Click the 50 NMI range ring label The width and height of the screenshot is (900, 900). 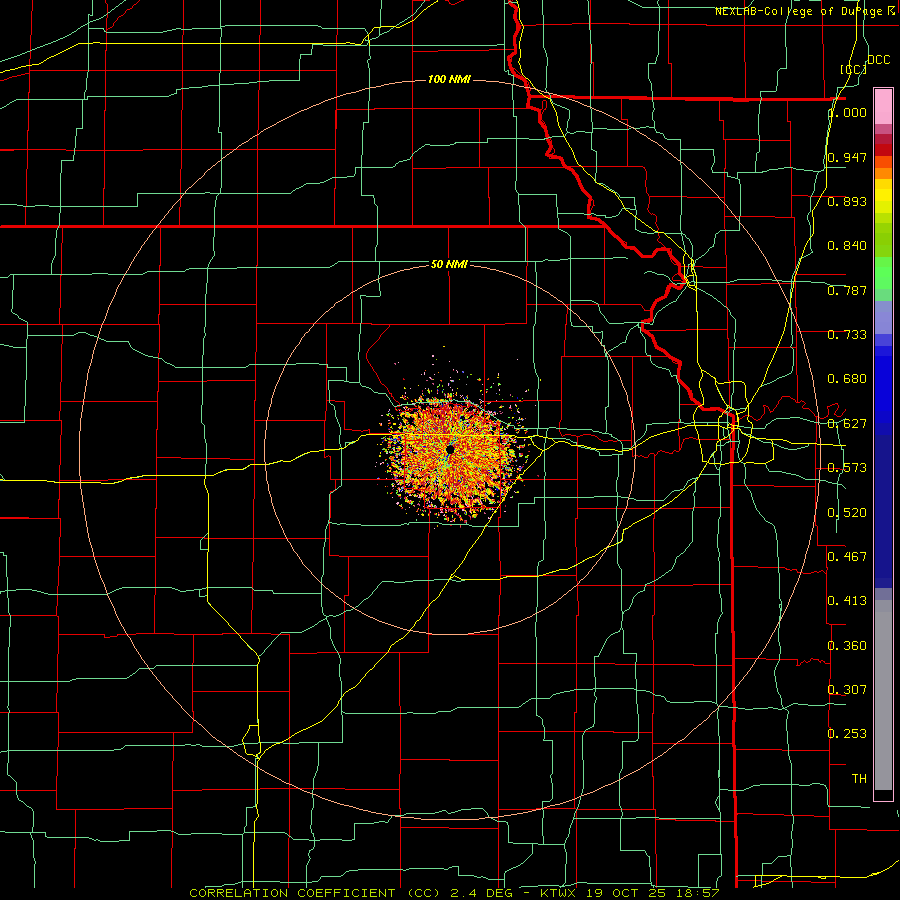point(449,264)
